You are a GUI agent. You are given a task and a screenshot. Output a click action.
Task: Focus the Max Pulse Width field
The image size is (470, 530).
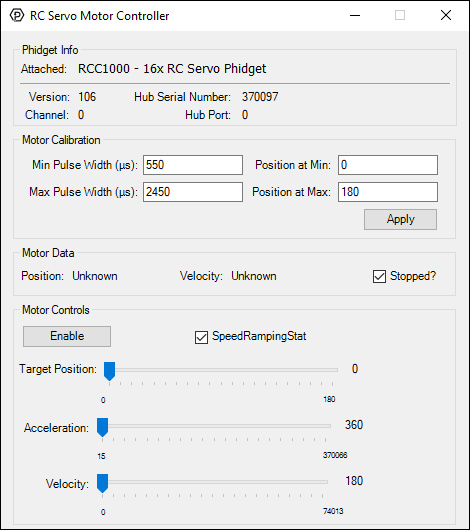click(193, 192)
